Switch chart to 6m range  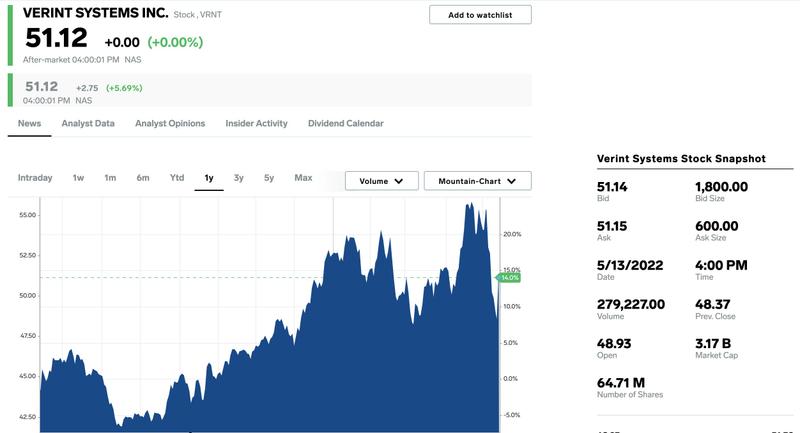click(143, 178)
